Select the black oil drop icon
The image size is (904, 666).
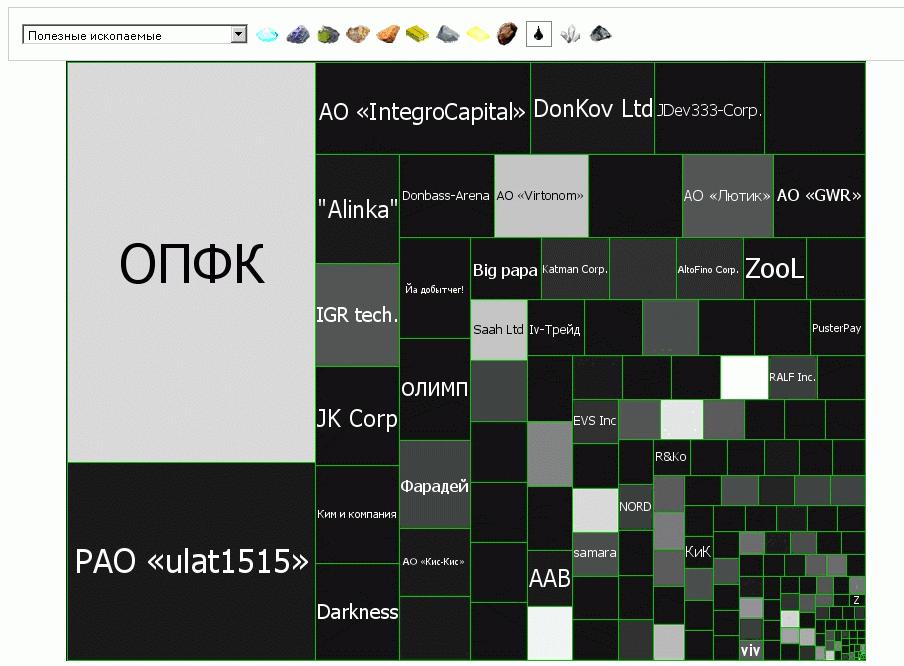[x=539, y=35]
